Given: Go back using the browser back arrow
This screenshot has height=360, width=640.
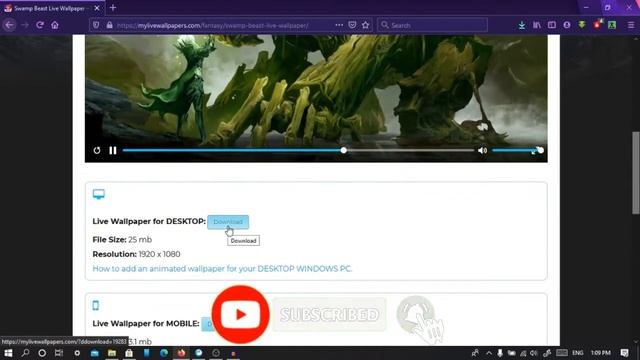Looking at the screenshot, I should tap(9, 25).
